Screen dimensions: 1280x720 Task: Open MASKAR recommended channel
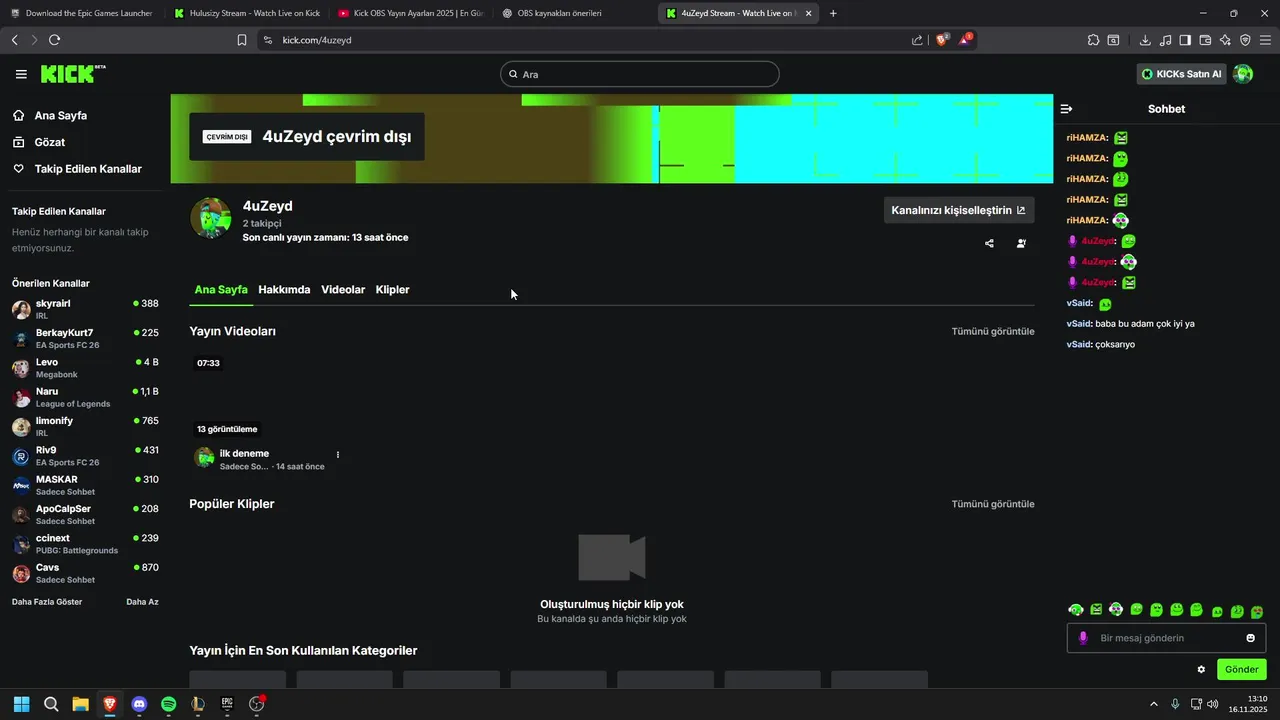point(85,485)
